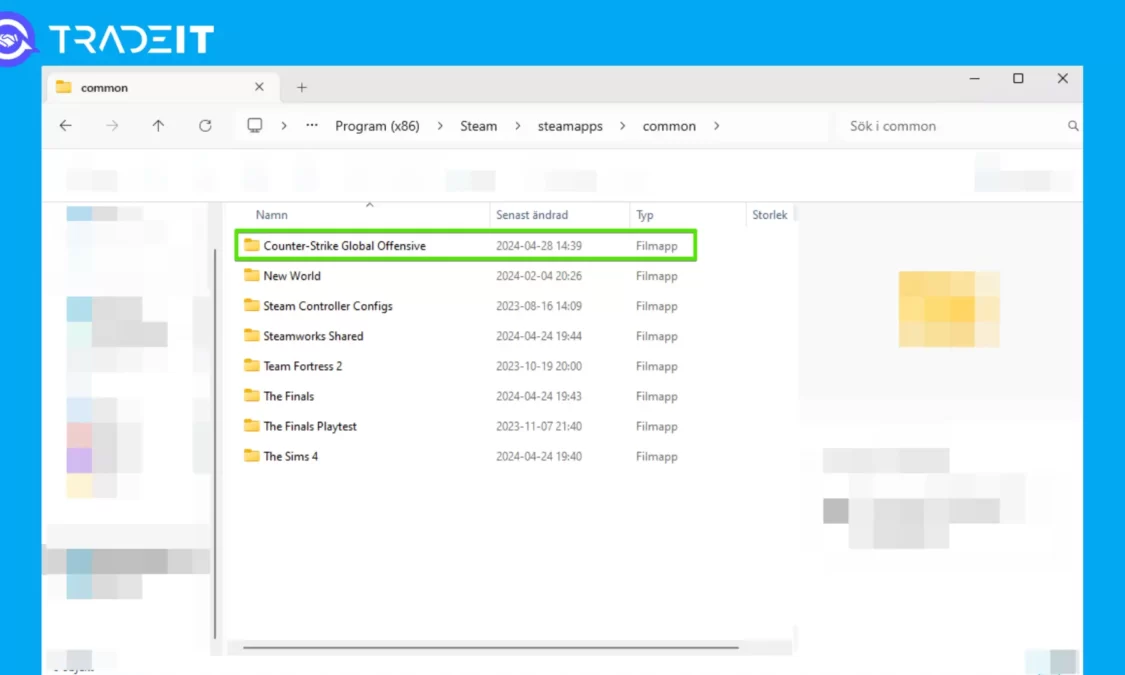Click date 2024-04-24 19:44
This screenshot has width=1125, height=675.
click(539, 336)
